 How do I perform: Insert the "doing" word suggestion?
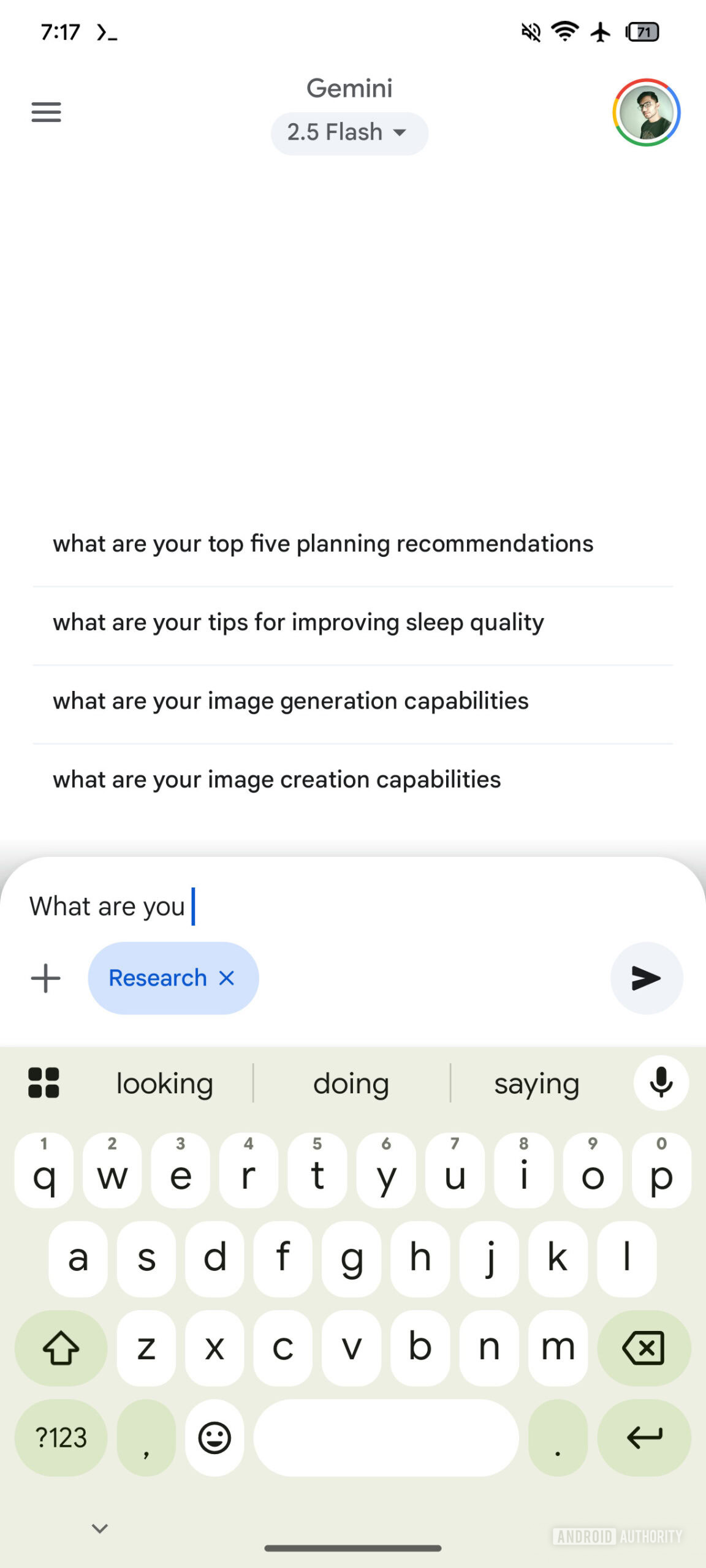(351, 1084)
